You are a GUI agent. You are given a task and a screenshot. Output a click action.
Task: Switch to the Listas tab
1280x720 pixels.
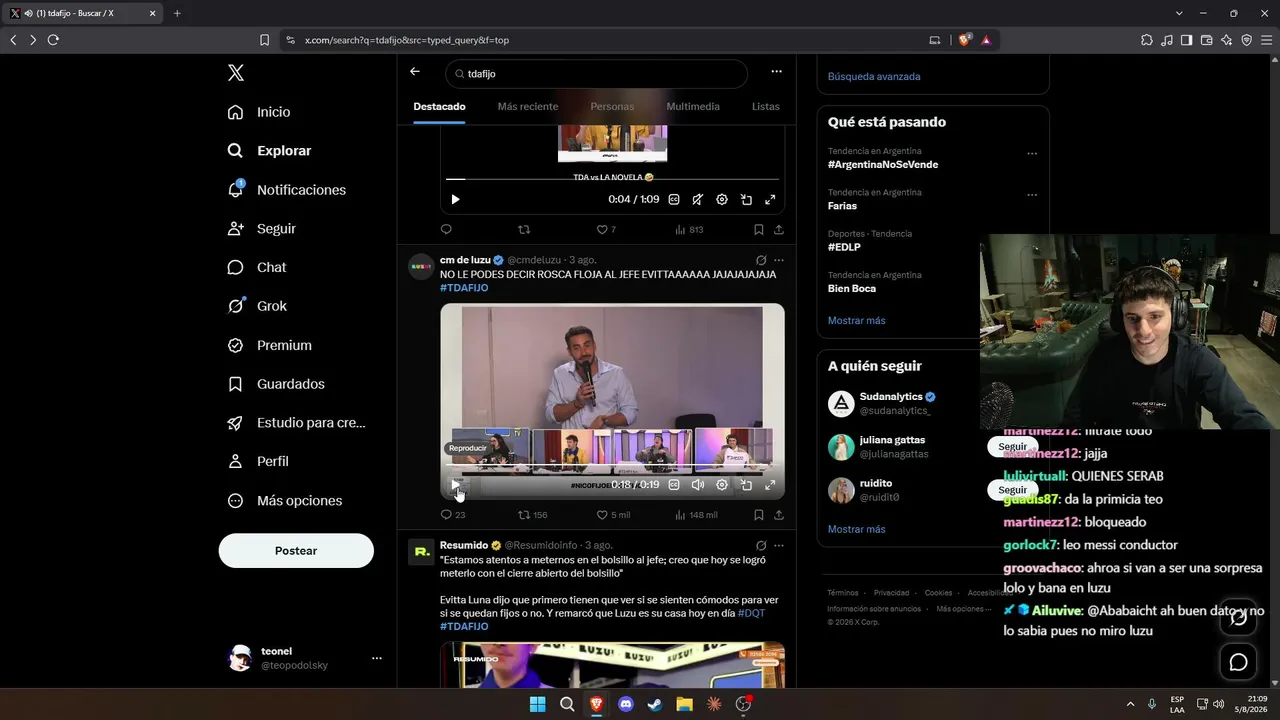[x=766, y=107]
